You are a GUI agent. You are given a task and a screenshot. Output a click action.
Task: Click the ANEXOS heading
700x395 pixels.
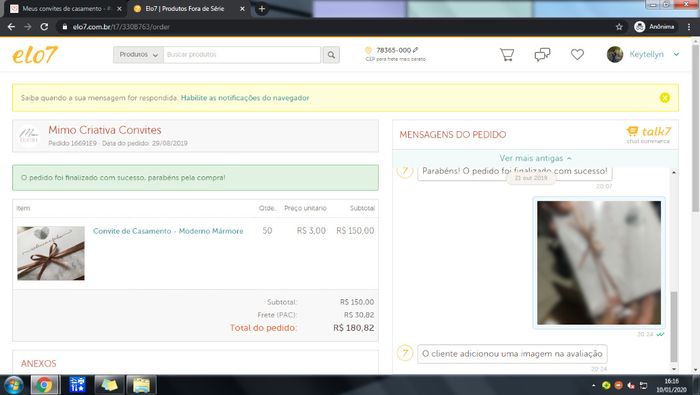pos(39,363)
